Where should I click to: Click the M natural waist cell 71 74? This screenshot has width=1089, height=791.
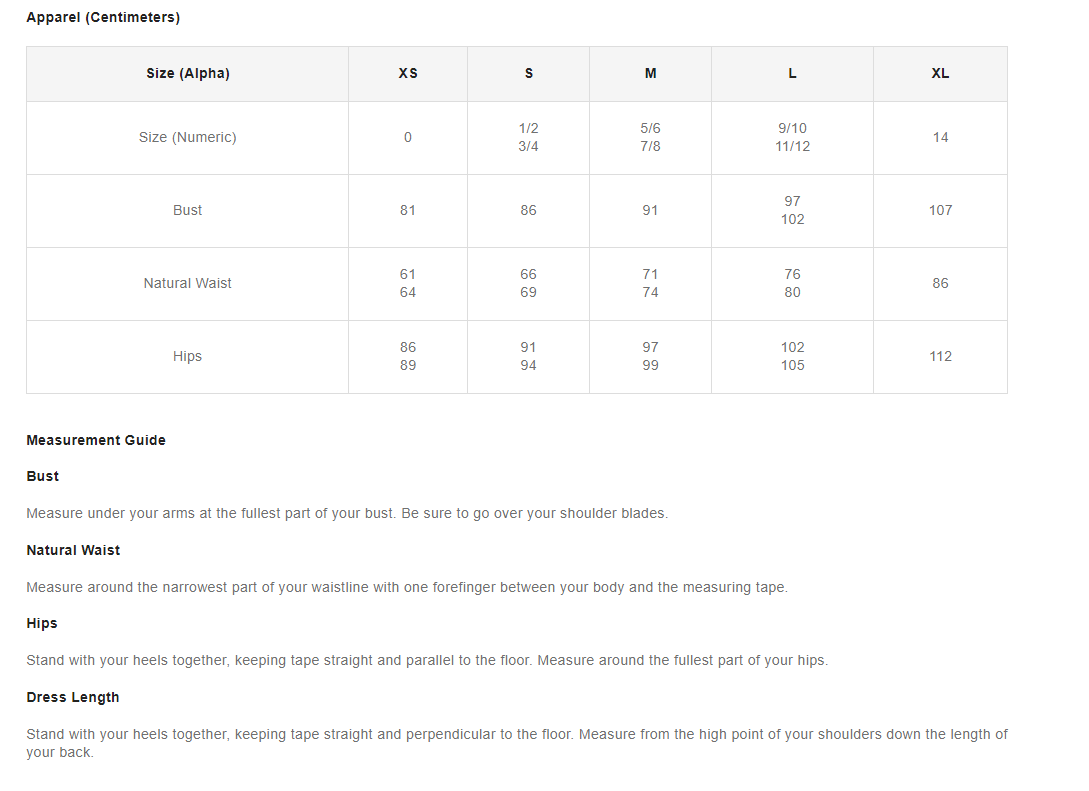[650, 283]
